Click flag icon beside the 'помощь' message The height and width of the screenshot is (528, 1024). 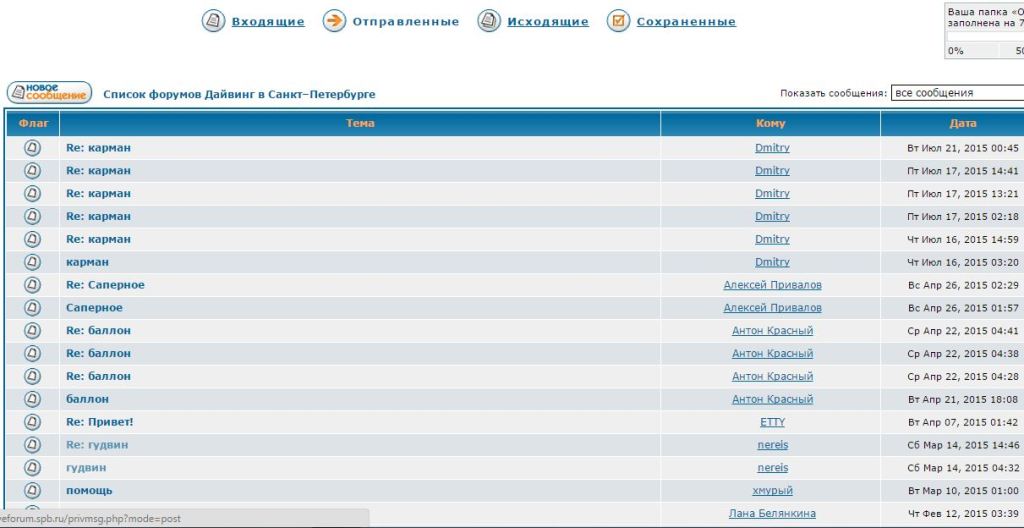pyautogui.click(x=32, y=491)
